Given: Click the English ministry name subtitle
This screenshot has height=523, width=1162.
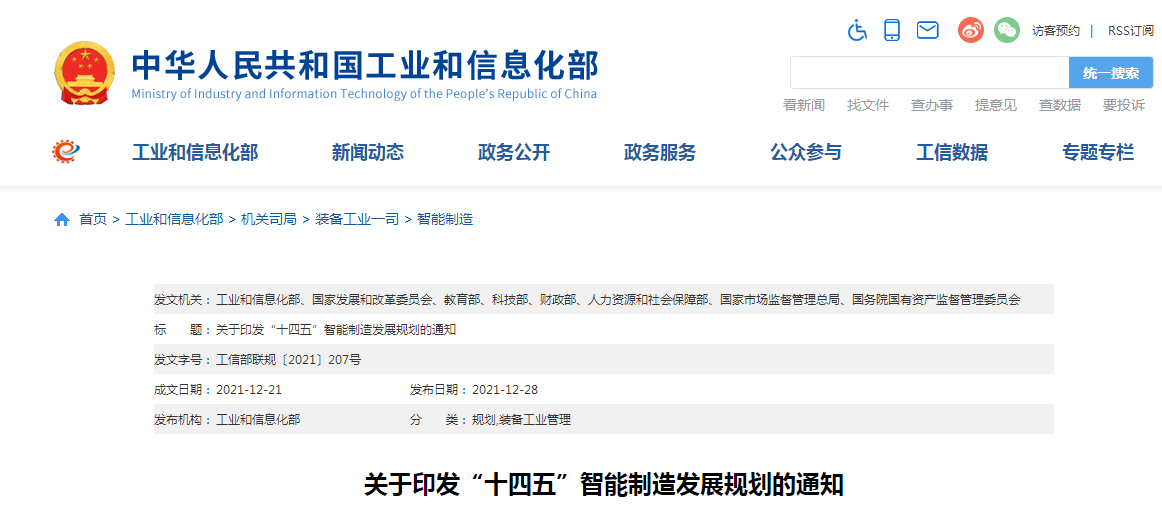Looking at the screenshot, I should 364,94.
